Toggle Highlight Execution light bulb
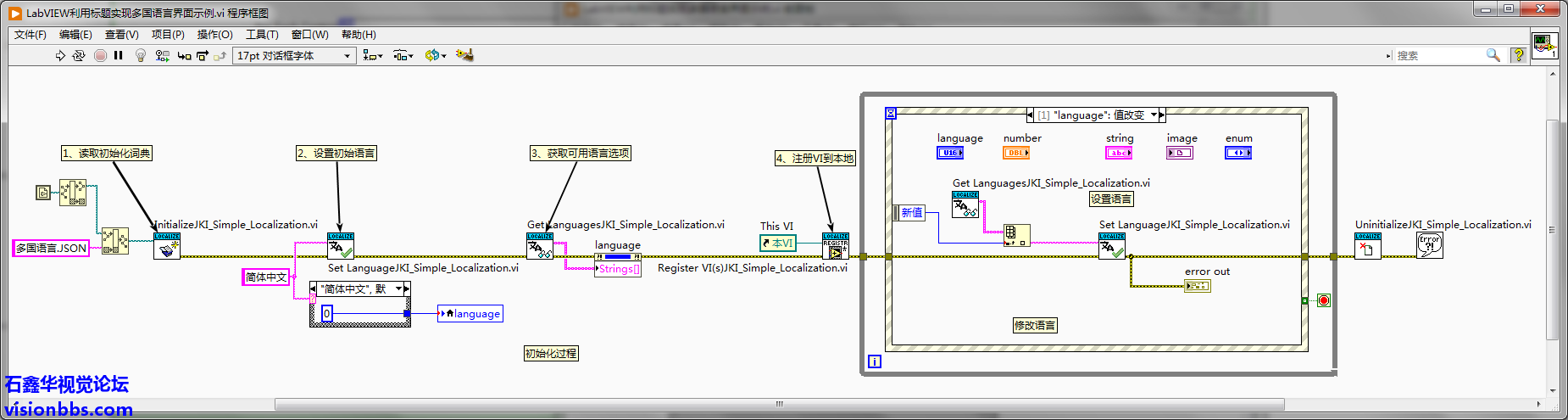Image resolution: width=1568 pixels, height=420 pixels. point(141,55)
